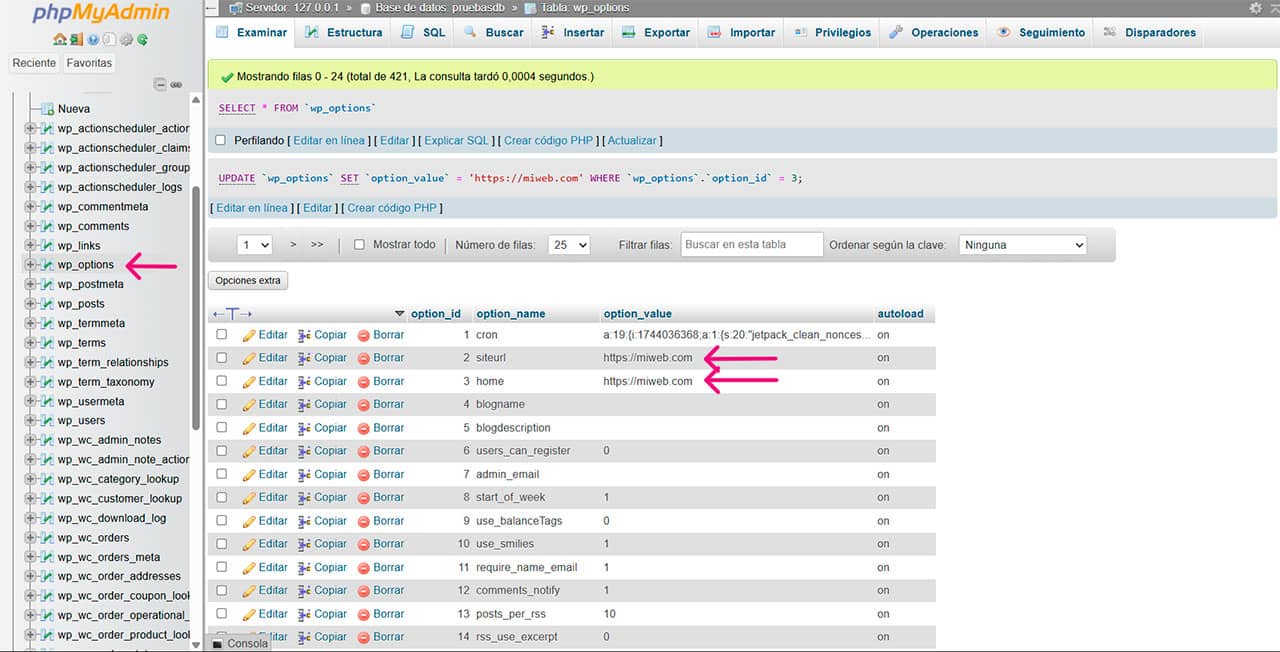The width and height of the screenshot is (1280, 652).
Task: Open the page number dropdown
Action: click(255, 245)
